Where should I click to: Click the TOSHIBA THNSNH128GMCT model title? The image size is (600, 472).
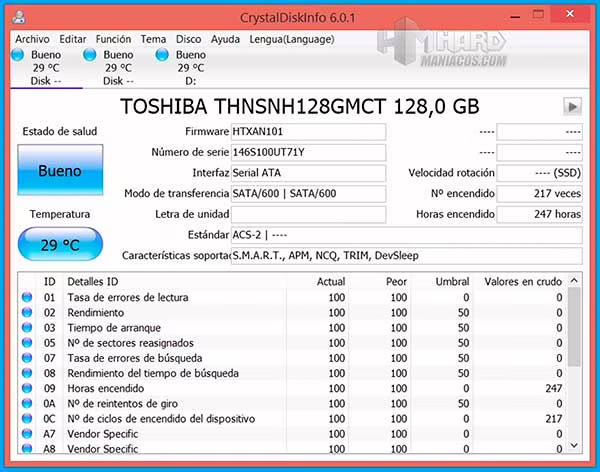[300, 106]
